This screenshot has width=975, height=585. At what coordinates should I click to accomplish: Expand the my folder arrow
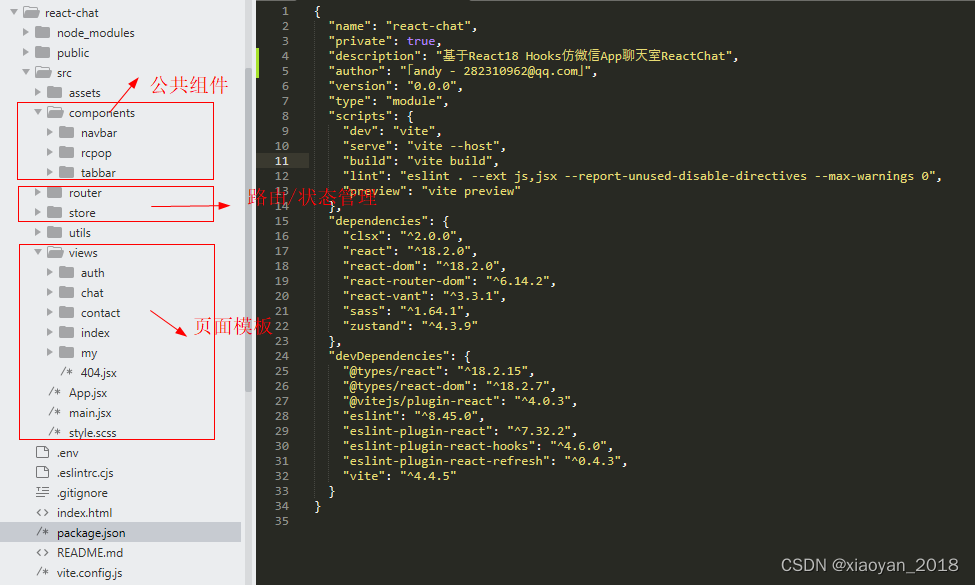[50, 352]
